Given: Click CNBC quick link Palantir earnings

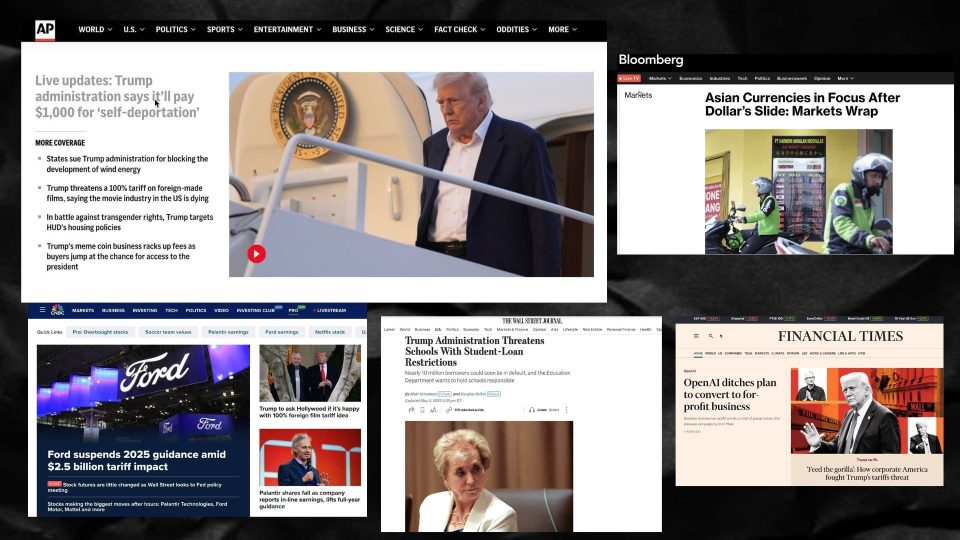Looking at the screenshot, I should (x=228, y=332).
